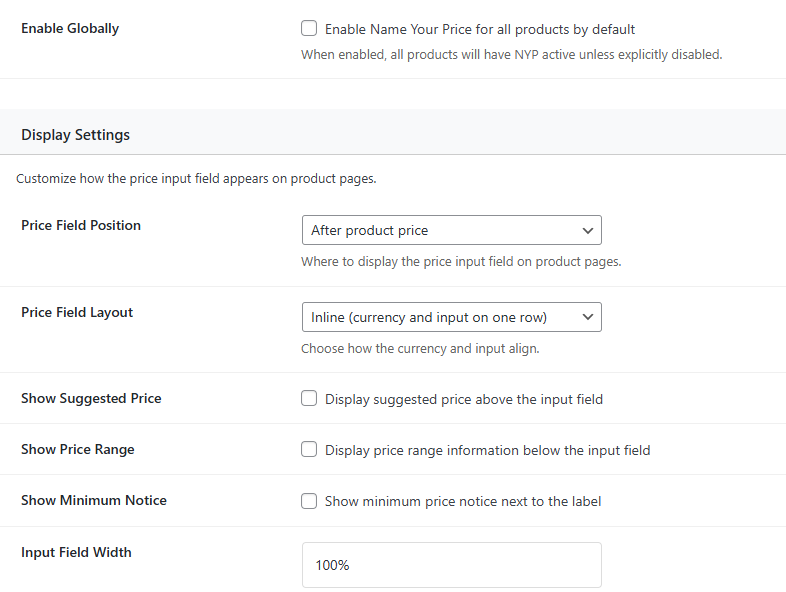
Task: Click 'Show minimum price notice next to the label' text
Action: (x=463, y=501)
